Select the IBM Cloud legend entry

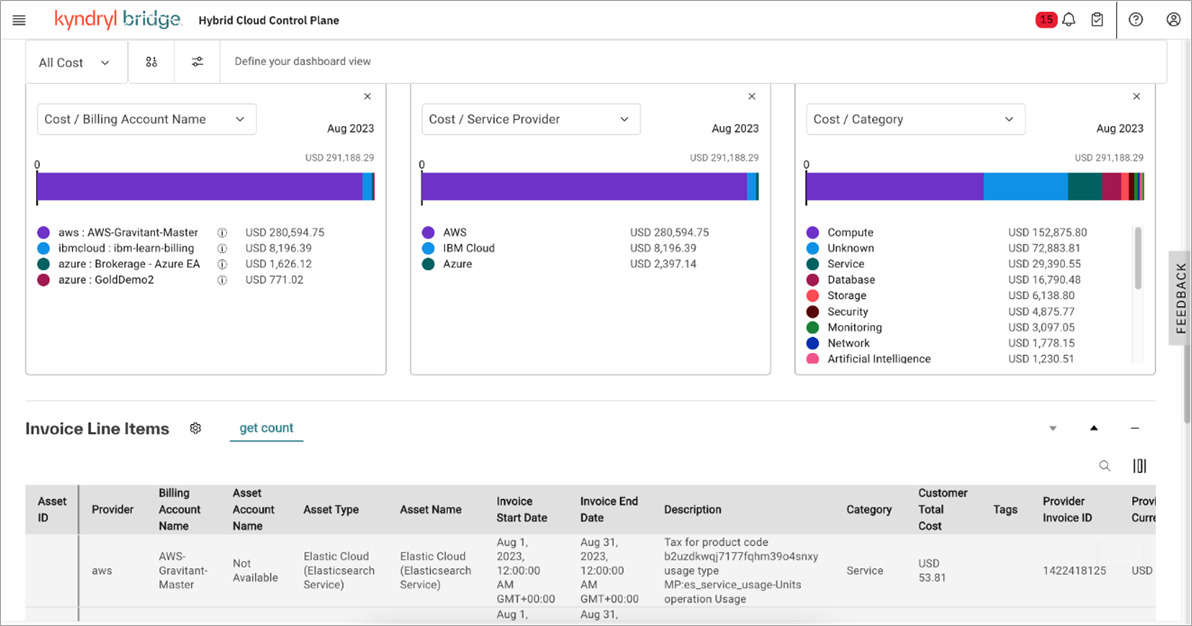[468, 249]
